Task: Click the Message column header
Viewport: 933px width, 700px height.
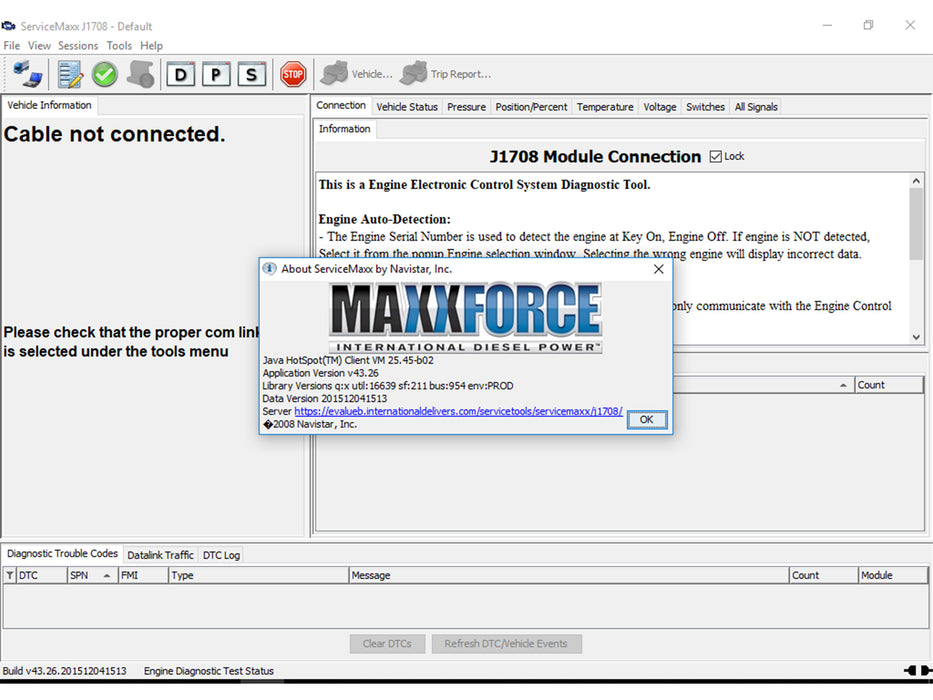Action: click(568, 576)
